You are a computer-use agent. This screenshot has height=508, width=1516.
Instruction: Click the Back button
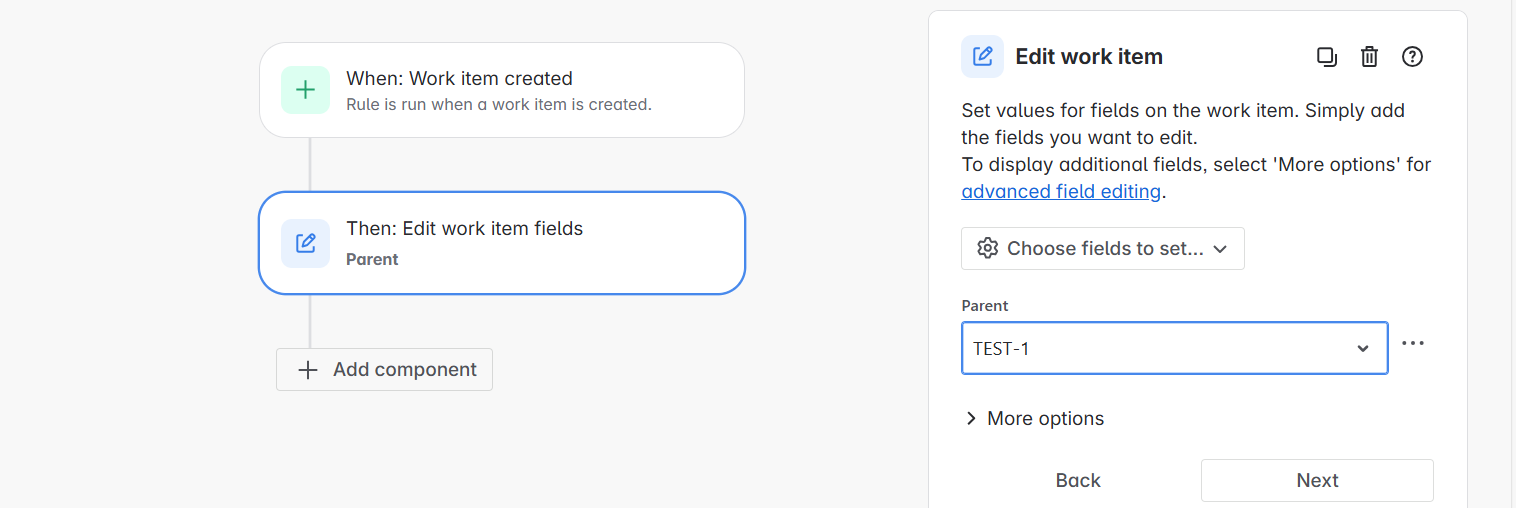(1078, 480)
